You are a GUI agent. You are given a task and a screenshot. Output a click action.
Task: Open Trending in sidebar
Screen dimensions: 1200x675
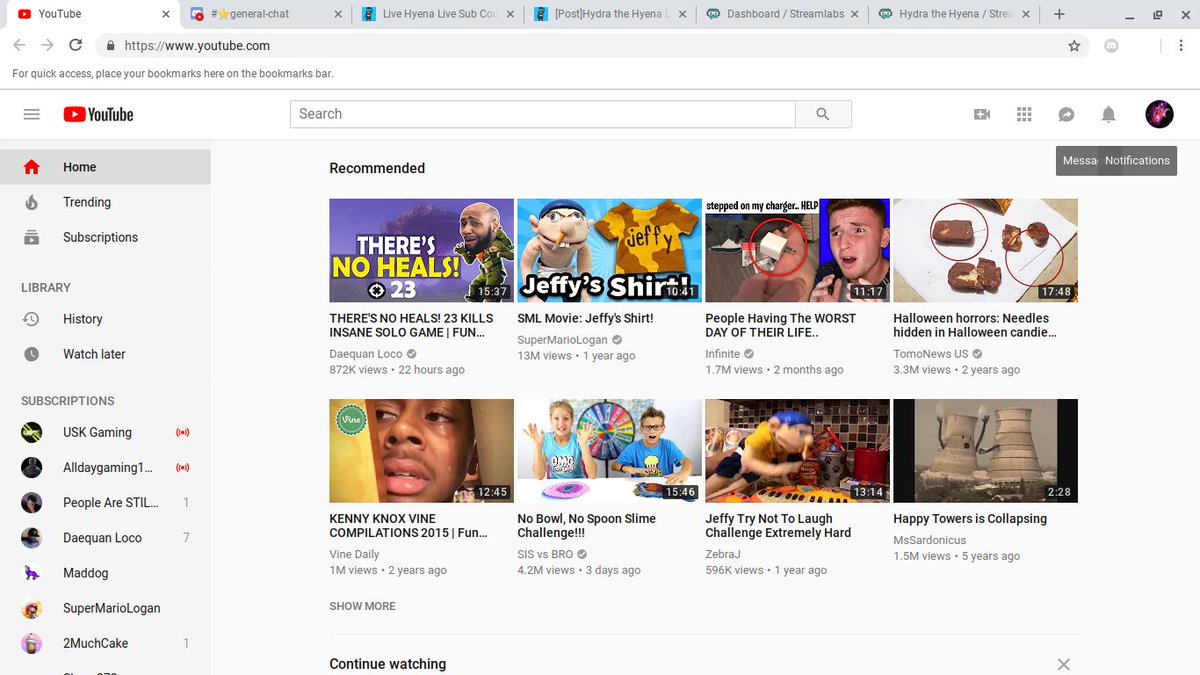click(x=105, y=202)
